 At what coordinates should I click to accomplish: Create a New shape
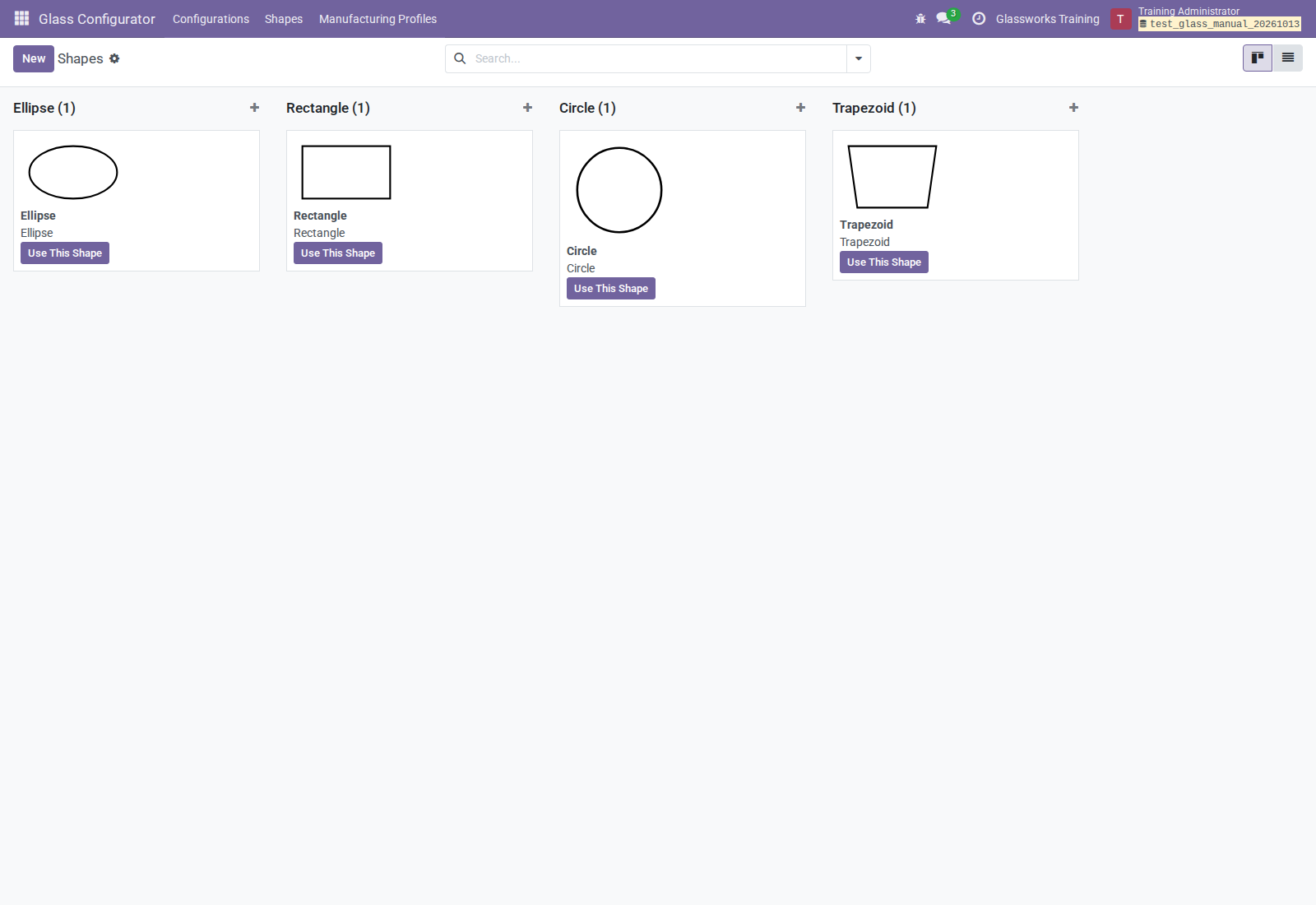(34, 58)
